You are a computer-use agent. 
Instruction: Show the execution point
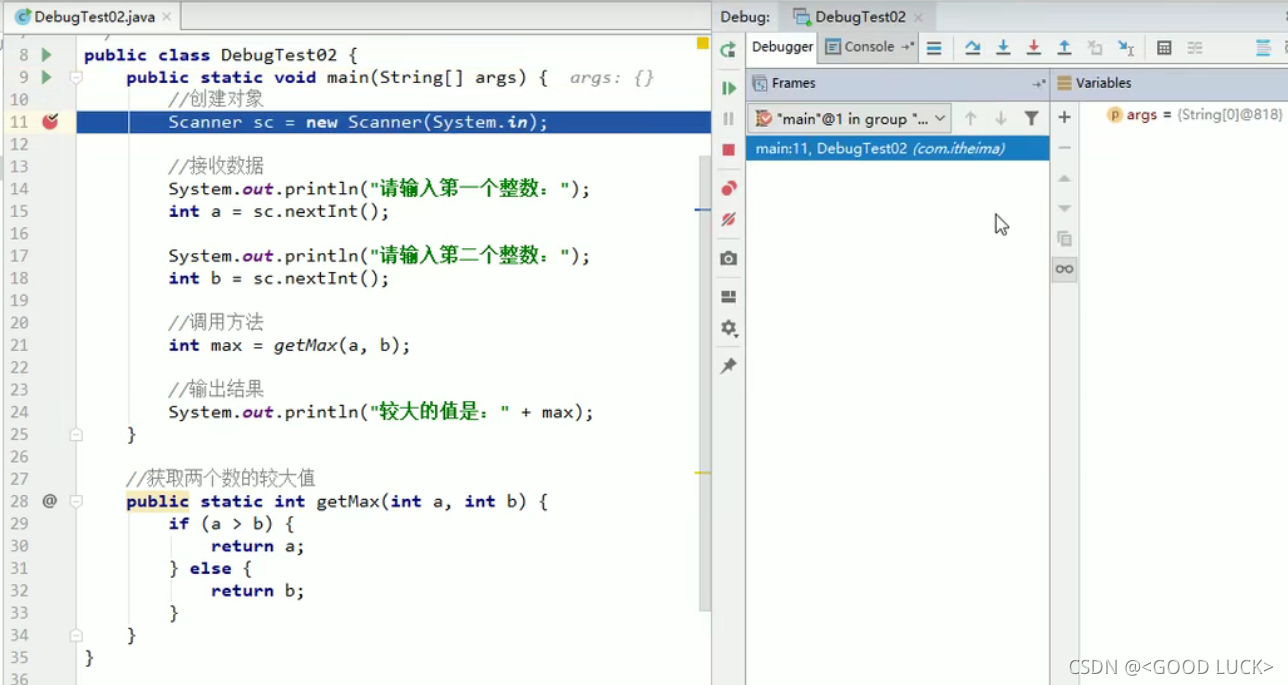(934, 47)
